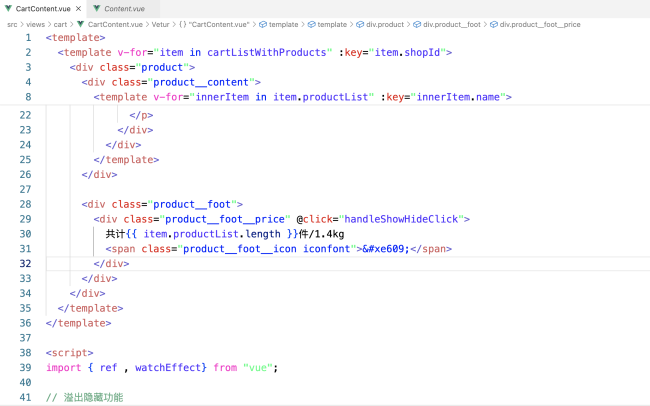650x406 pixels.
Task: Click the cube icon before div.product__foot__price breadcrumb
Action: point(494,24)
